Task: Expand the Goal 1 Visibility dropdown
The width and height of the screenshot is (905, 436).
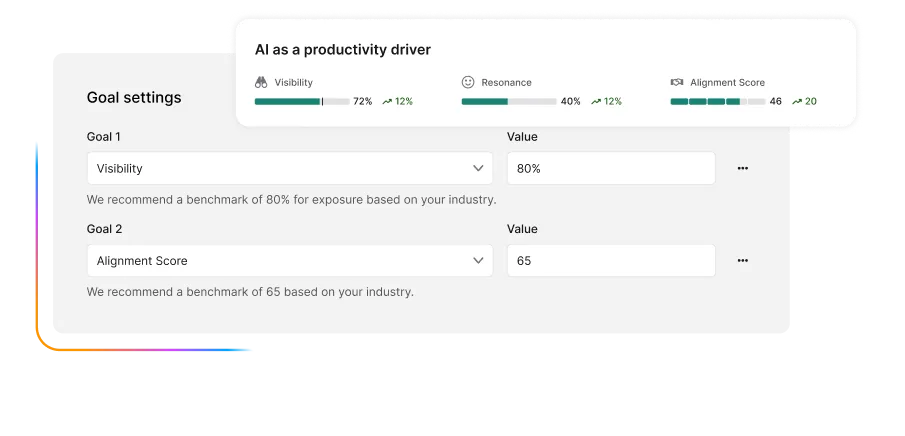Action: (289, 169)
